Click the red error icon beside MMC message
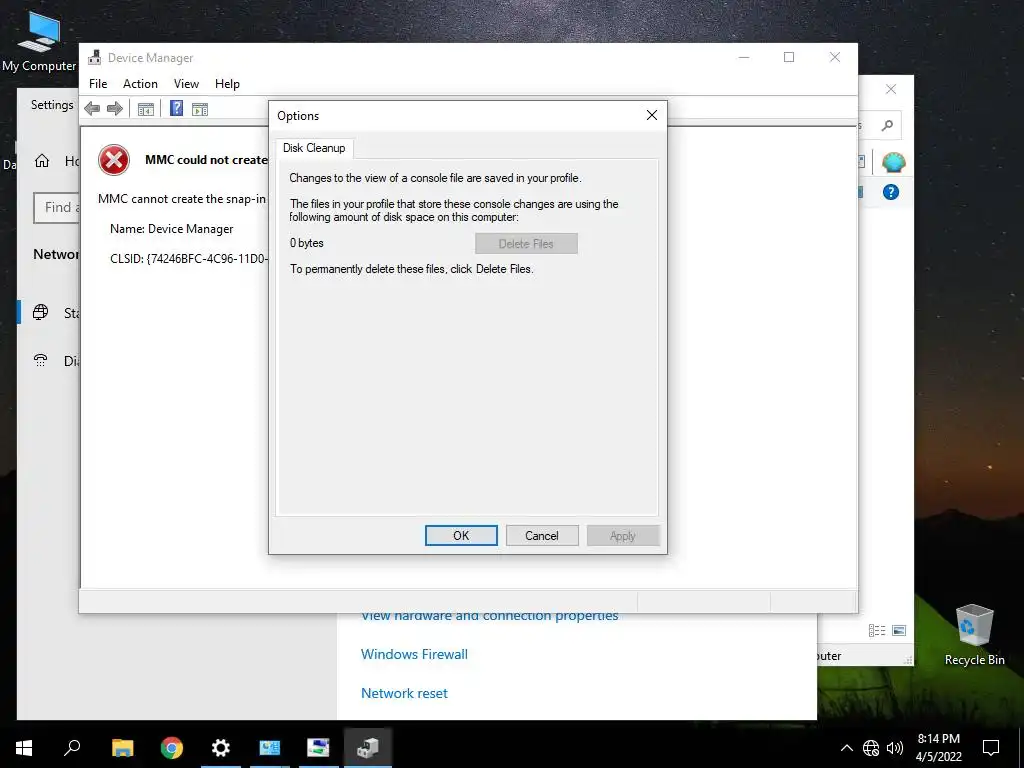Screen dimensions: 1024x768 [x=114, y=160]
